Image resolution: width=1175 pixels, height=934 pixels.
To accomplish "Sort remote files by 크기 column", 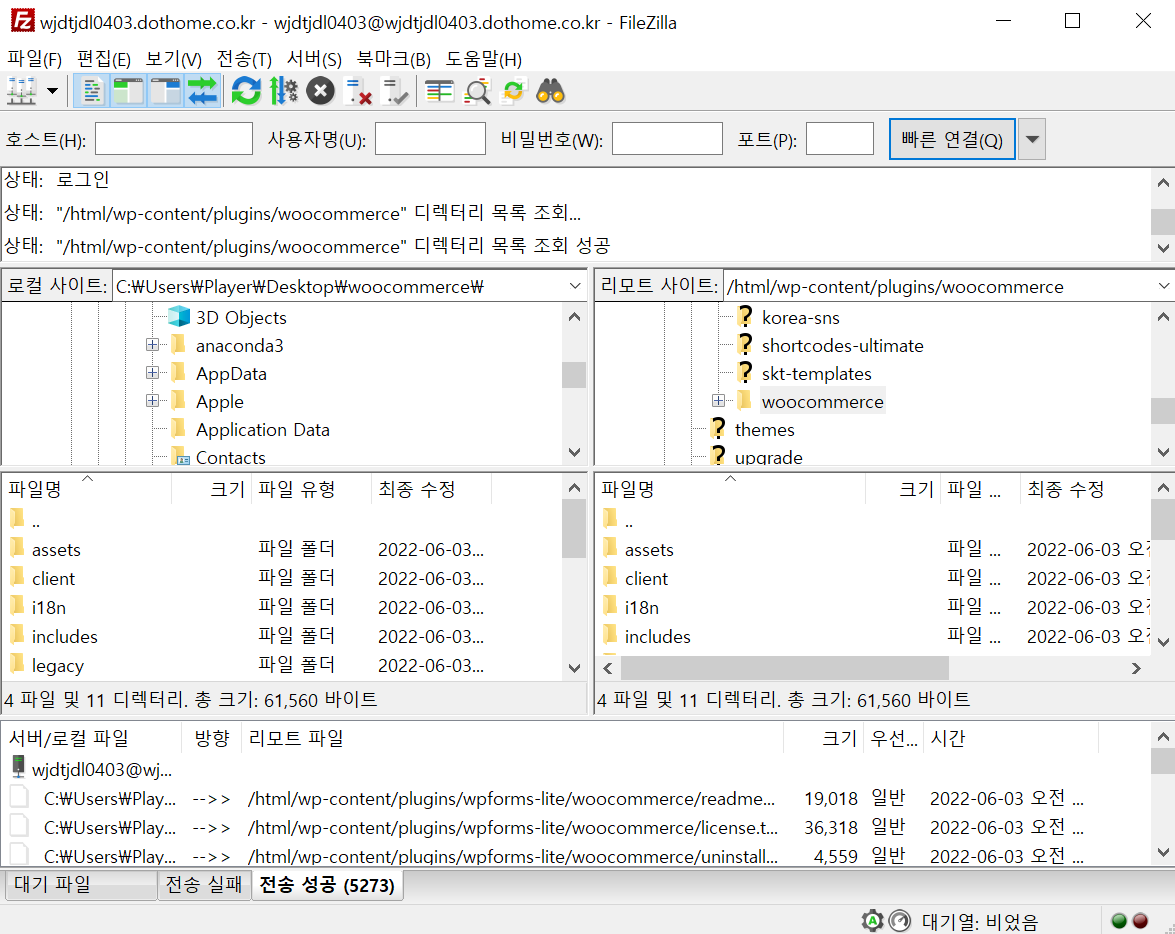I will (902, 489).
